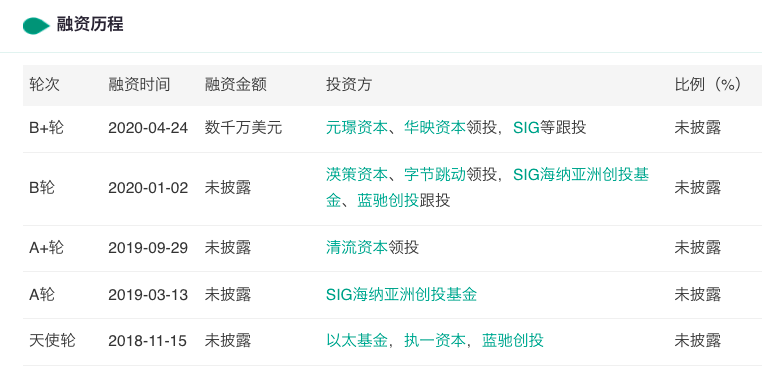Open 华映资本 investor link

435,127
